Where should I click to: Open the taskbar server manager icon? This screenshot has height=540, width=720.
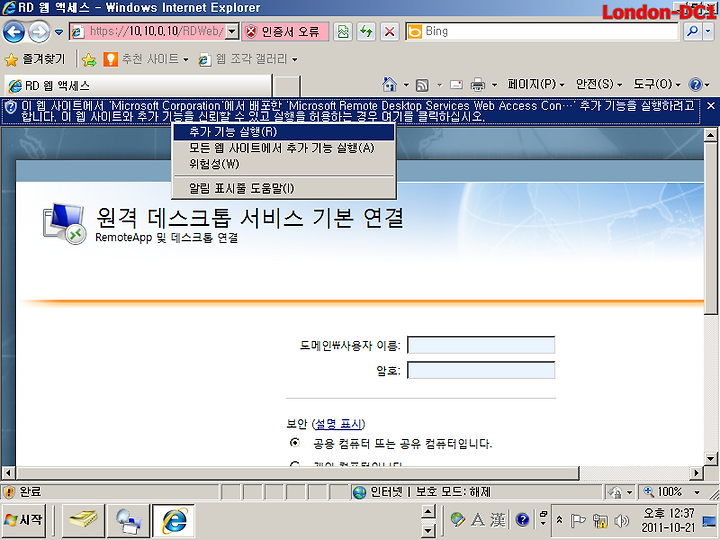[128, 520]
